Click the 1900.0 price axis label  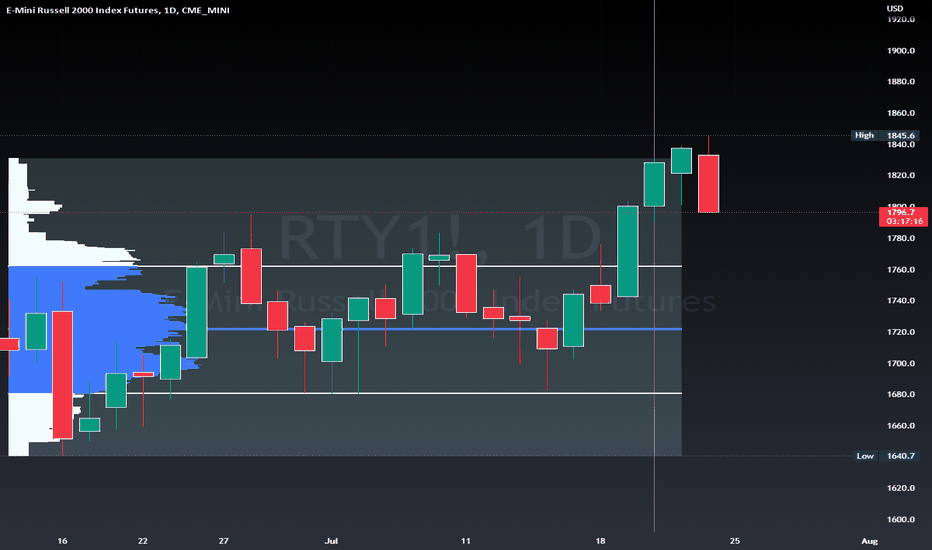click(900, 51)
